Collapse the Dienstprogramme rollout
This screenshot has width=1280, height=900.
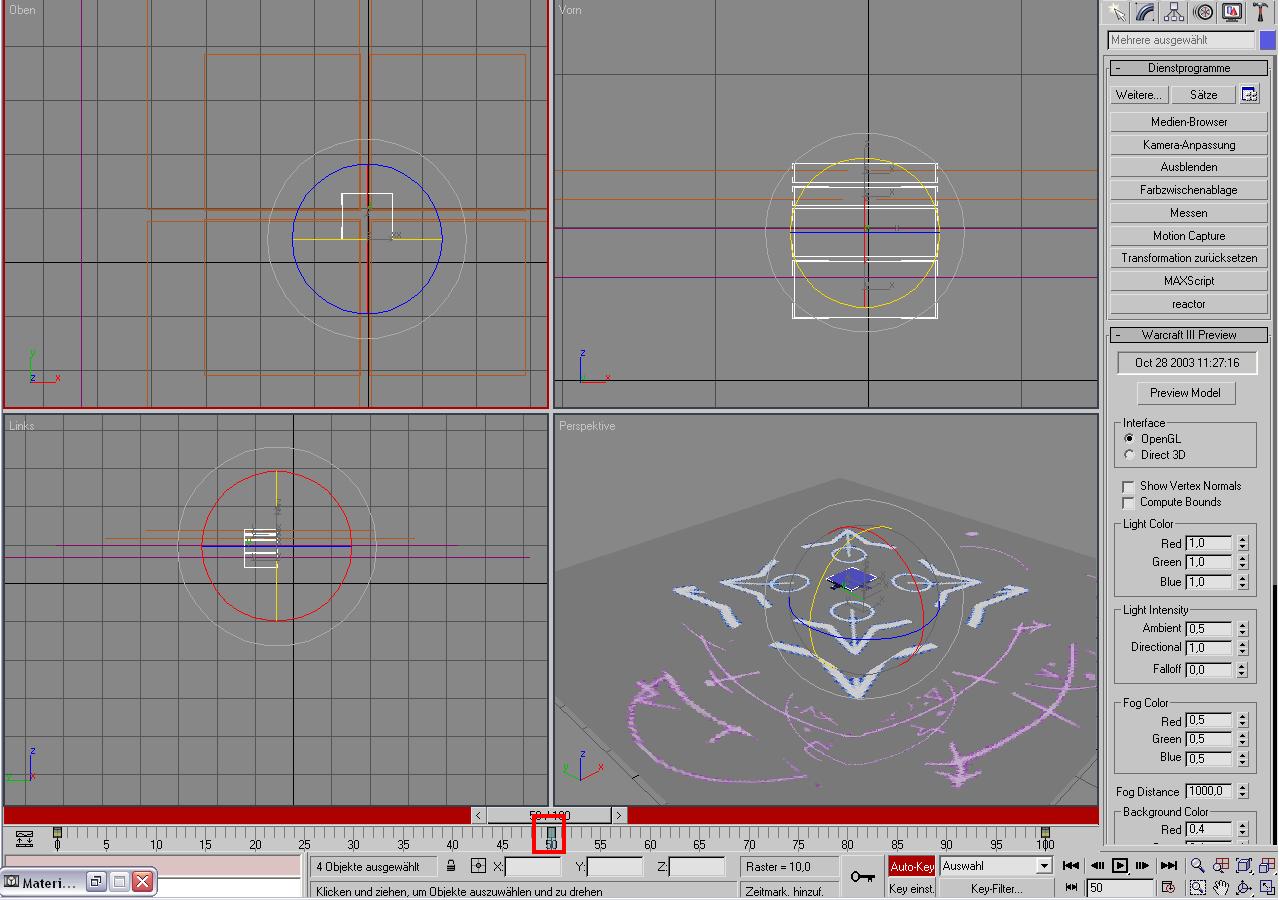pos(1188,68)
